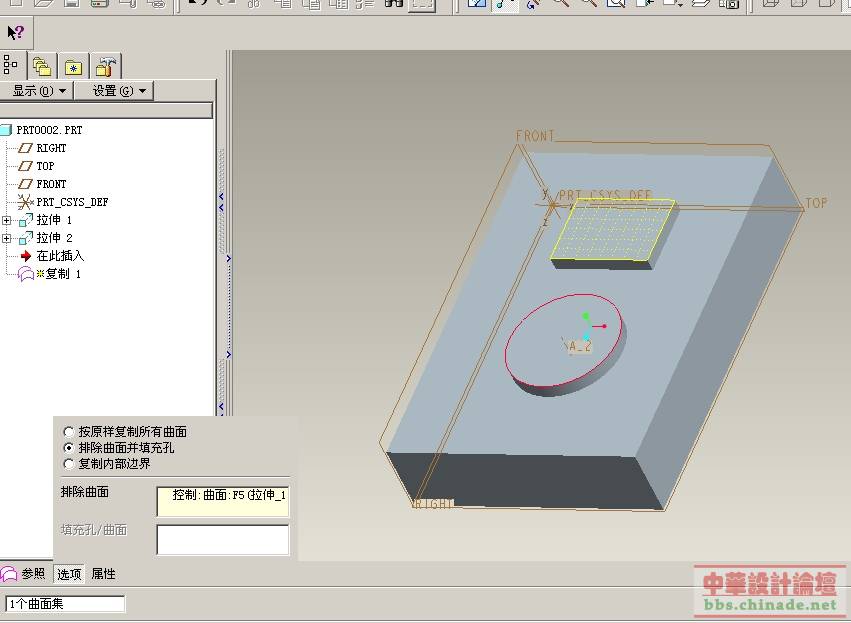Screen dimensions: 851x623
Task: Click the 1个曲面集 collector box
Action: pos(65,603)
